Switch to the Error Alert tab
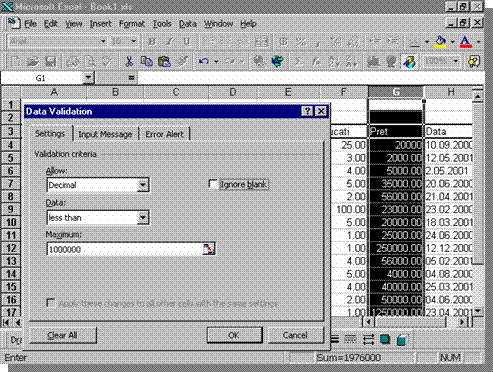Screen dimensions: 493x372 tap(165, 134)
